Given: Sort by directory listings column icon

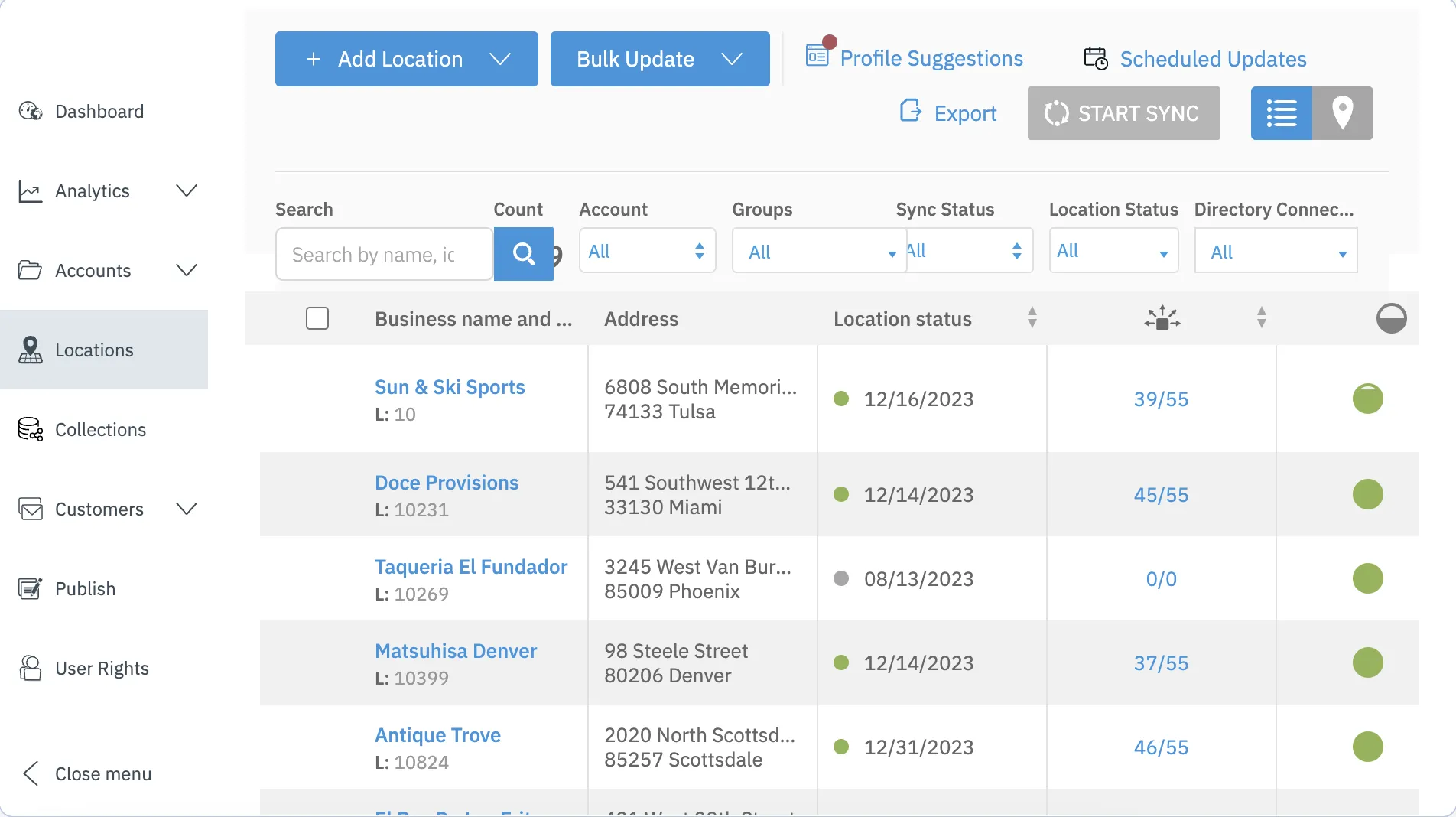Looking at the screenshot, I should 1162,318.
